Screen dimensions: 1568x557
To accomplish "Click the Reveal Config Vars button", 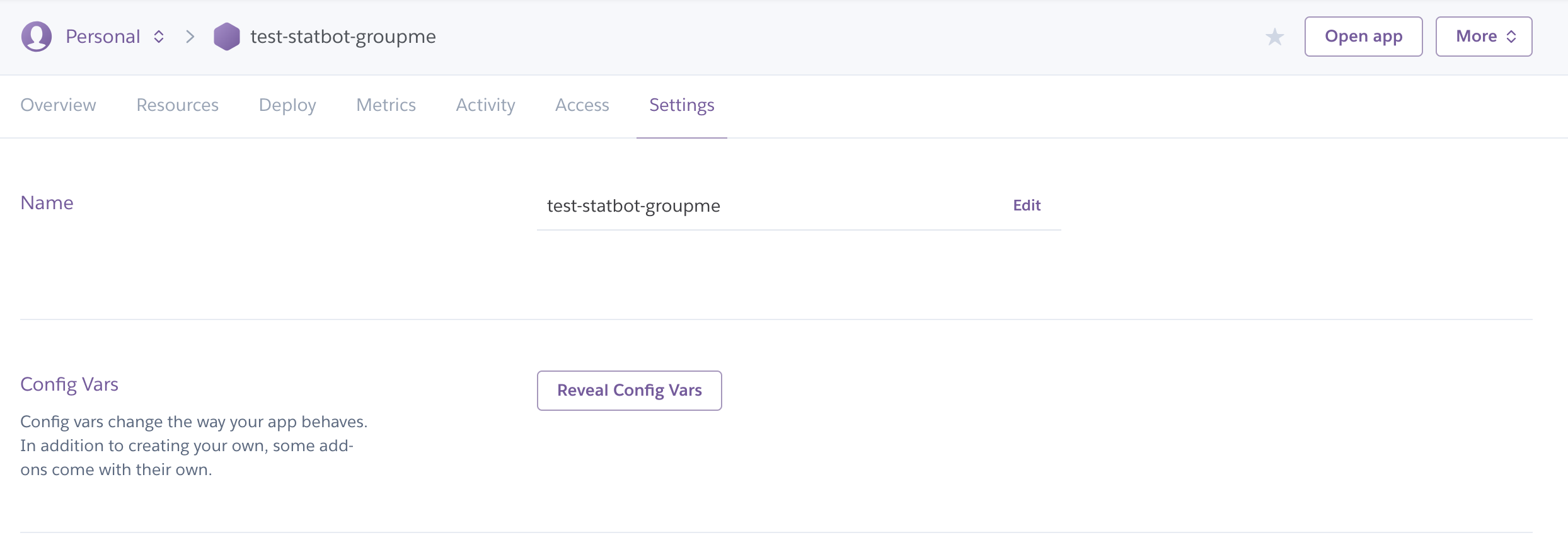I will click(629, 391).
